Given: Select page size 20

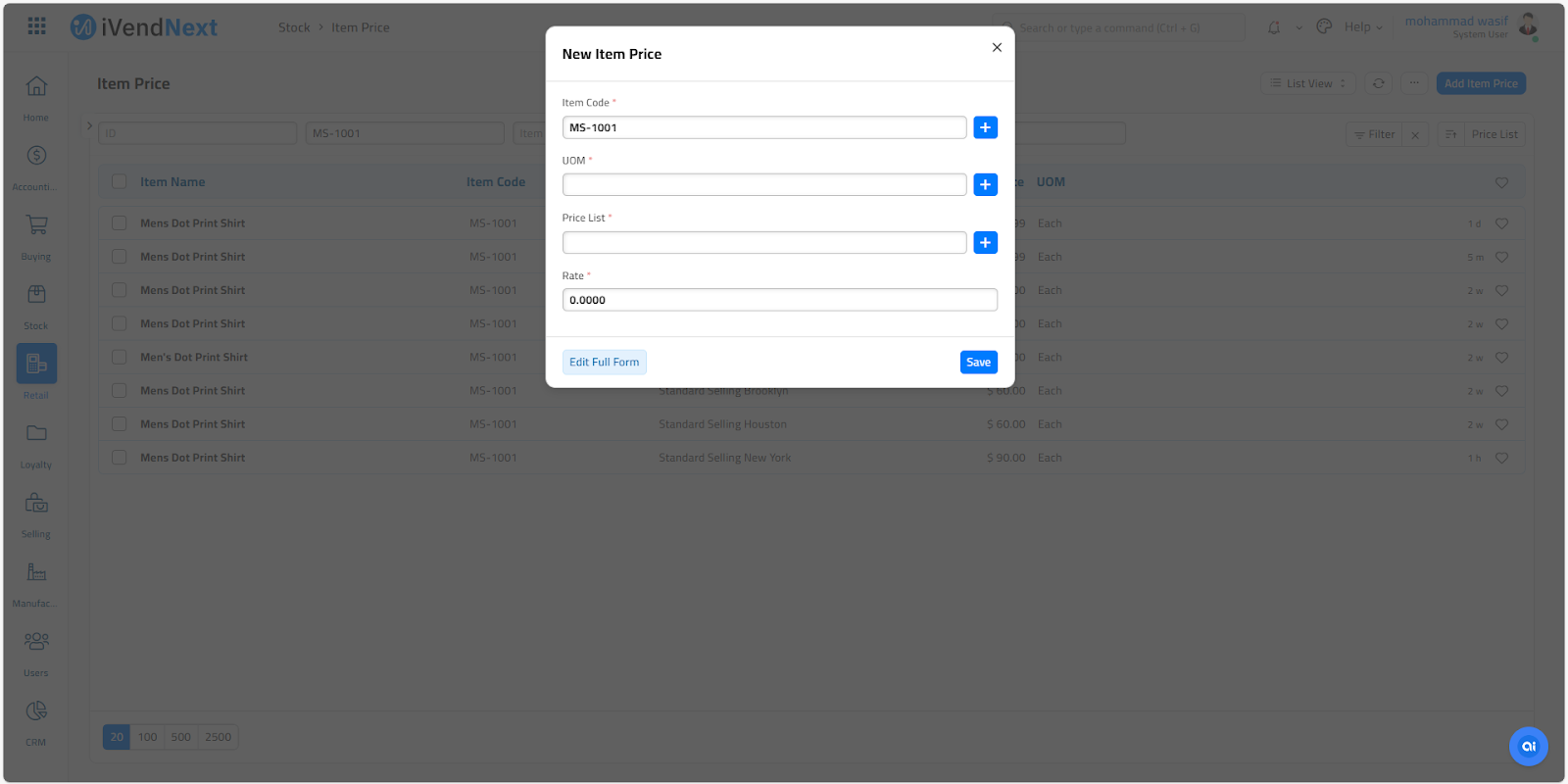Looking at the screenshot, I should point(117,737).
